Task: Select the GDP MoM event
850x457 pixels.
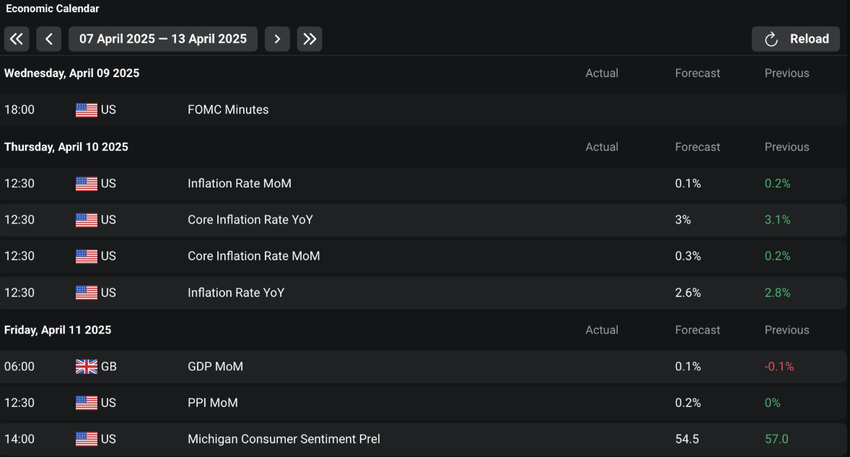Action: [215, 367]
